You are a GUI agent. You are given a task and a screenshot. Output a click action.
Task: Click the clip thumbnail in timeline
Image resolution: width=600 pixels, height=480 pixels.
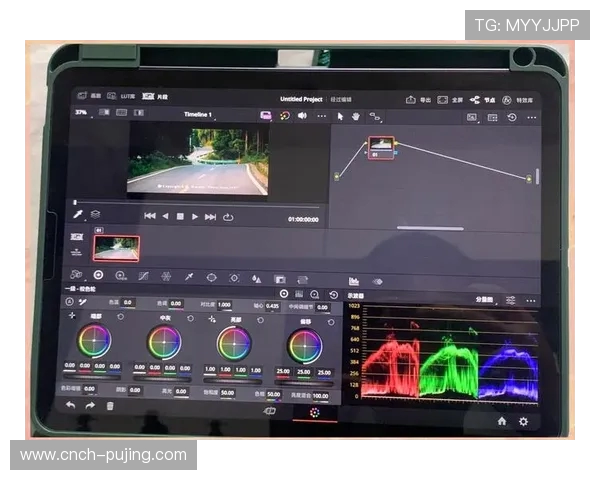coord(116,247)
